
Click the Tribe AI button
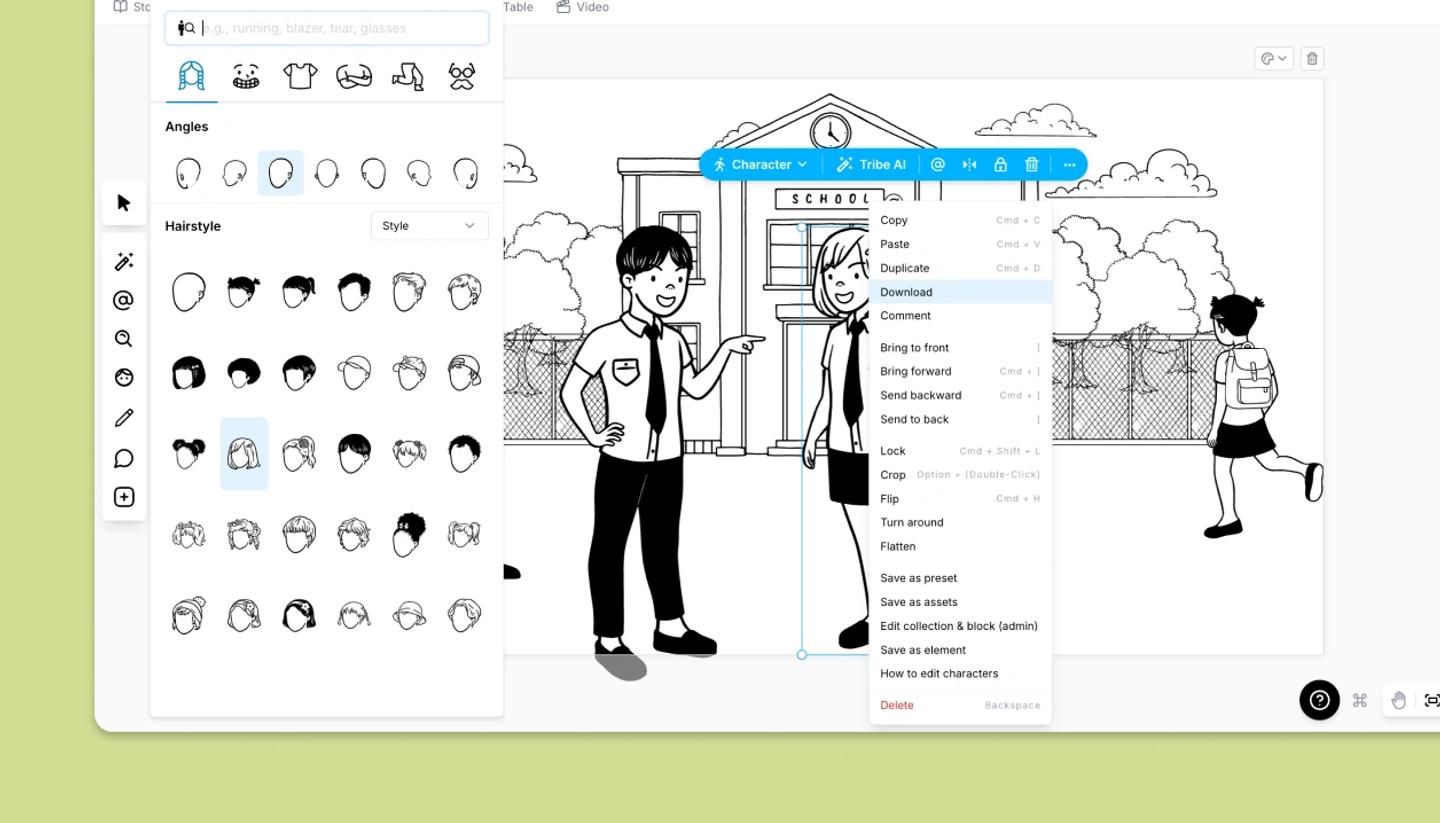[871, 164]
